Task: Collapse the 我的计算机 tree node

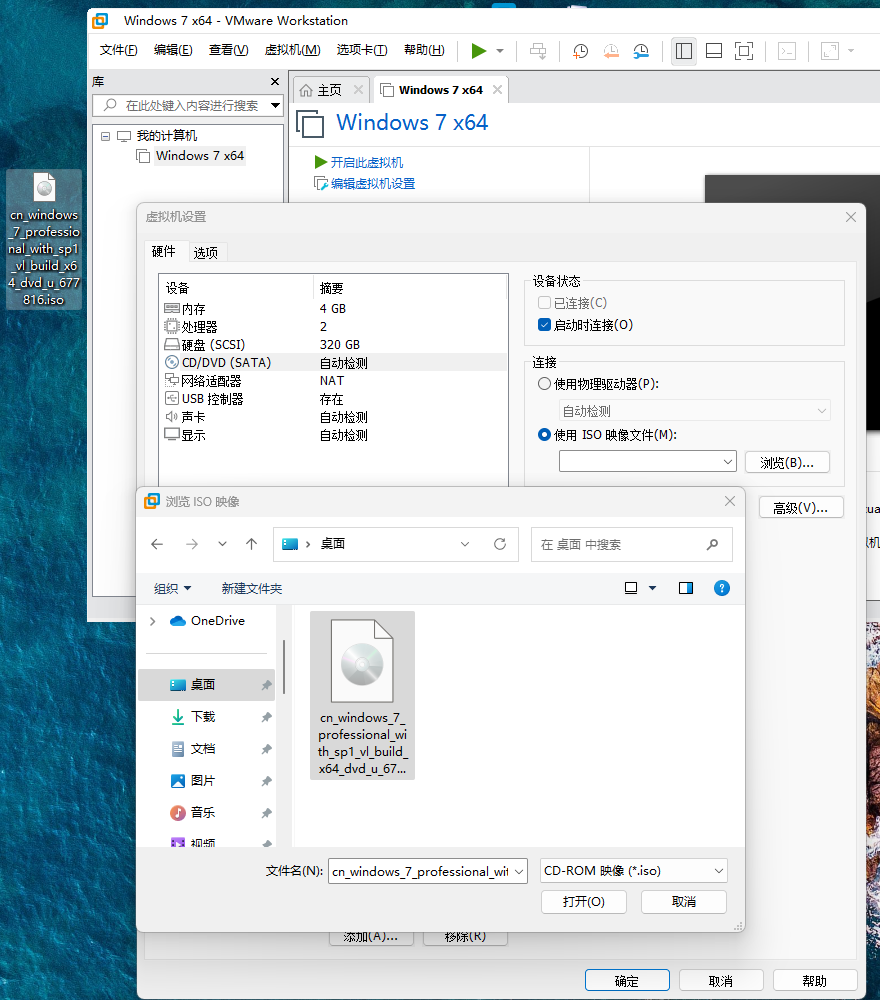Action: (105, 136)
